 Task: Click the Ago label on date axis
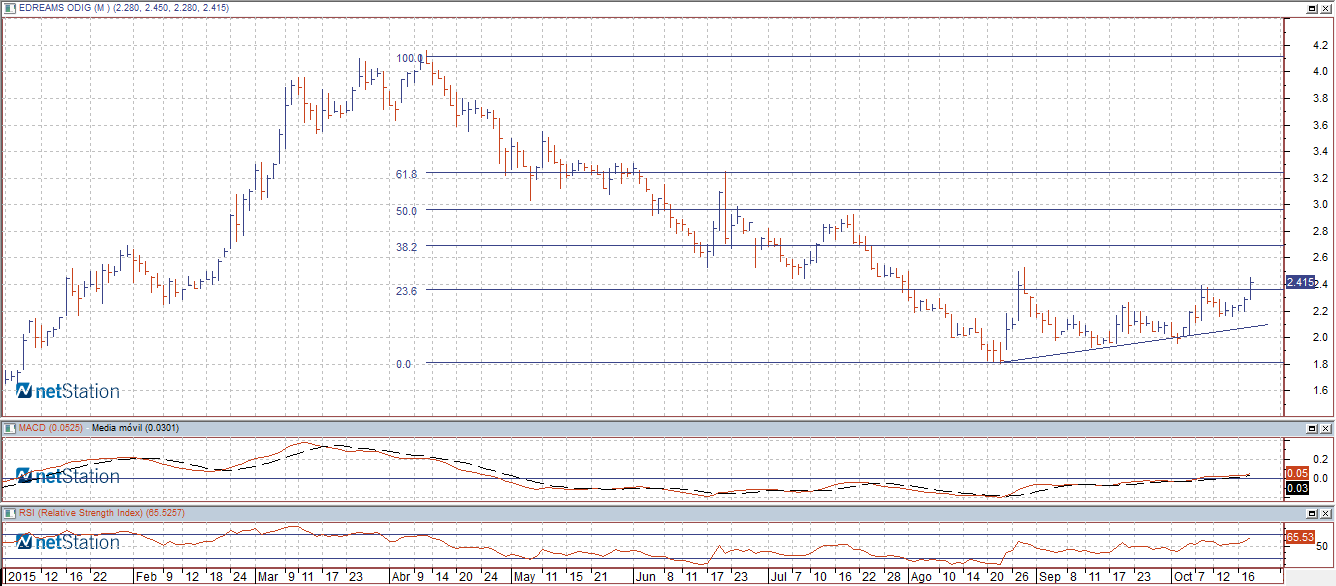920,577
